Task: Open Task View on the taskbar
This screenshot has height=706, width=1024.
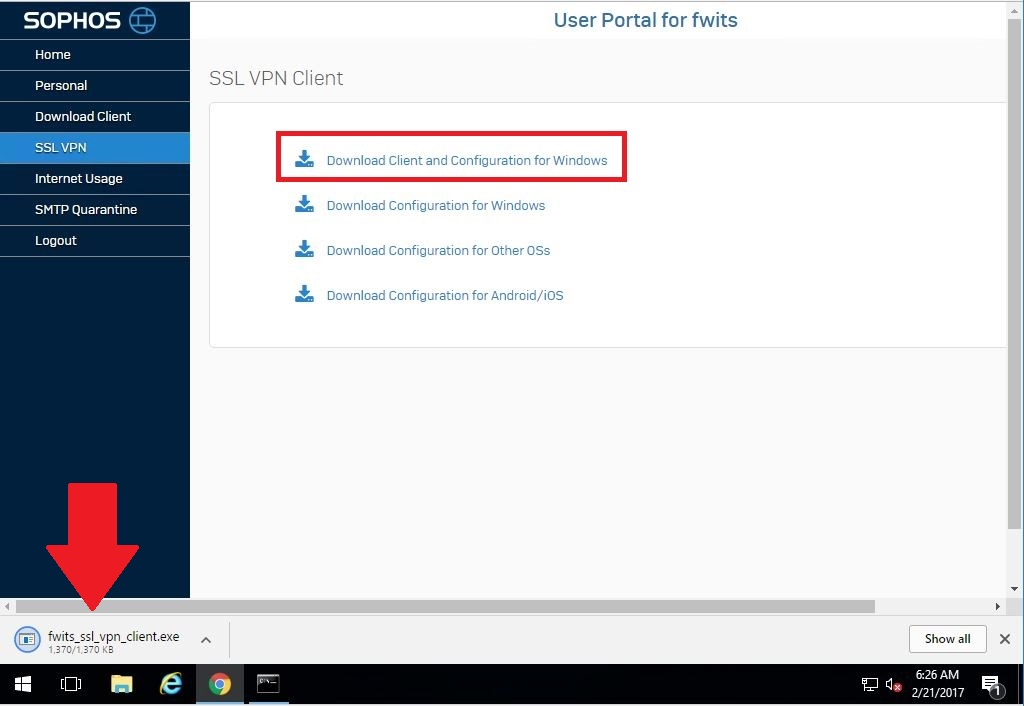Action: point(71,684)
